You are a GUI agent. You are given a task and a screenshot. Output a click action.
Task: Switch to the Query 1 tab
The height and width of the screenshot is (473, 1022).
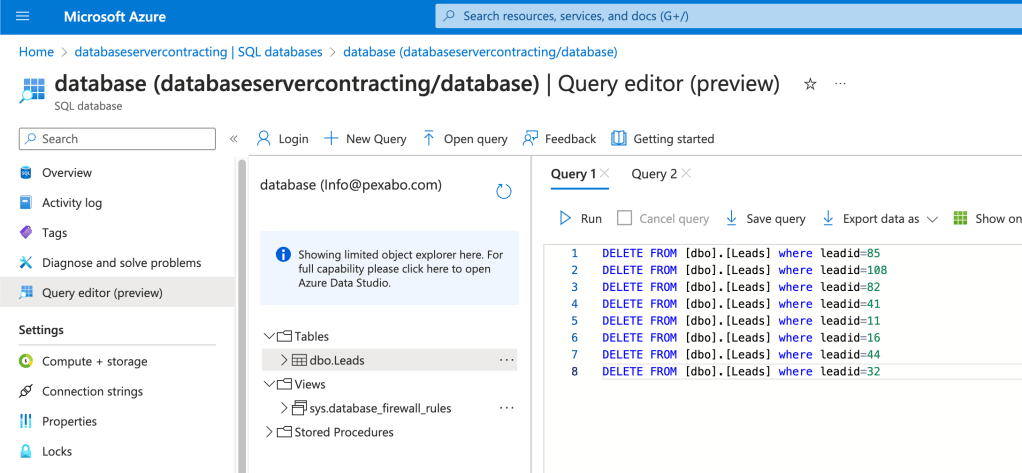(x=574, y=174)
